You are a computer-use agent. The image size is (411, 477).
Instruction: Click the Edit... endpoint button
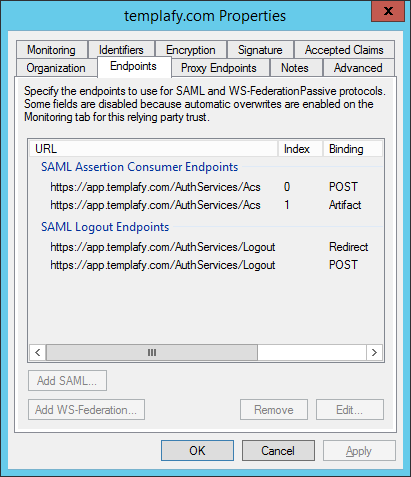(350, 409)
